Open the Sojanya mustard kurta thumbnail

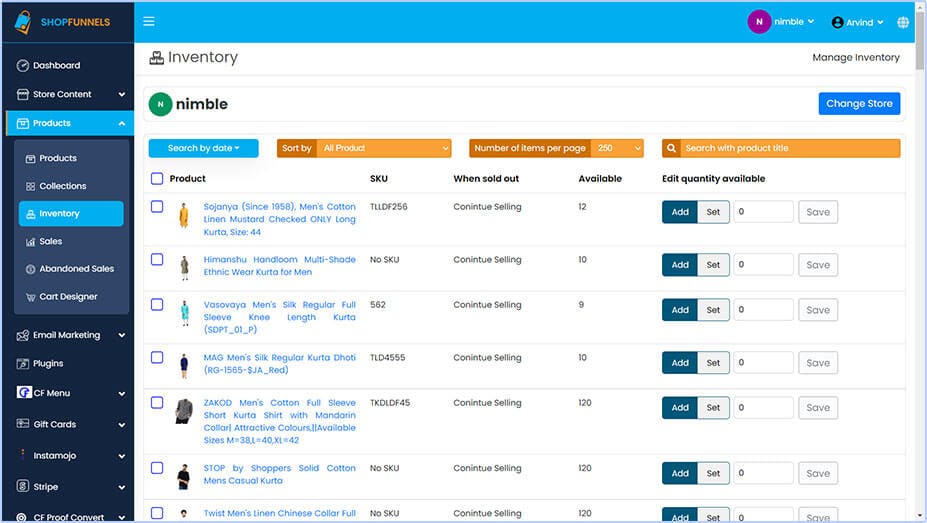pos(184,215)
